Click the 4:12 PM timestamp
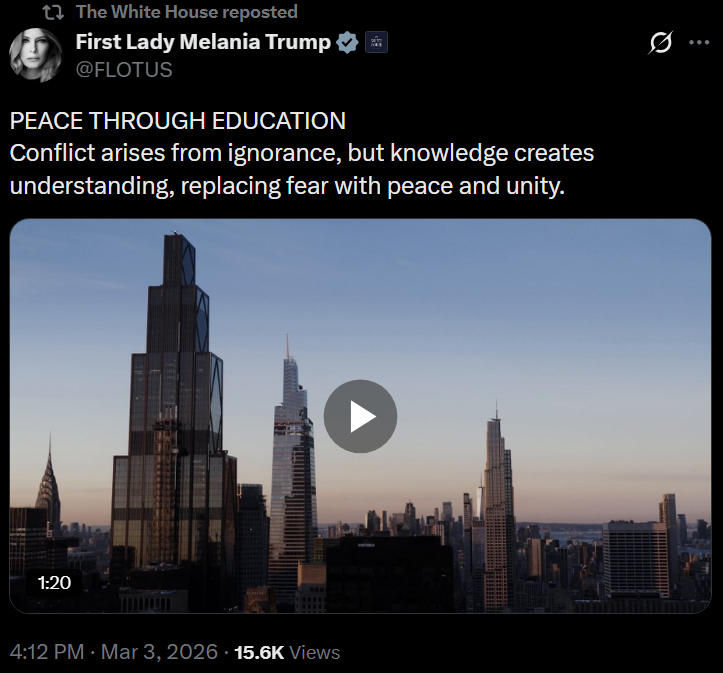 click(47, 652)
